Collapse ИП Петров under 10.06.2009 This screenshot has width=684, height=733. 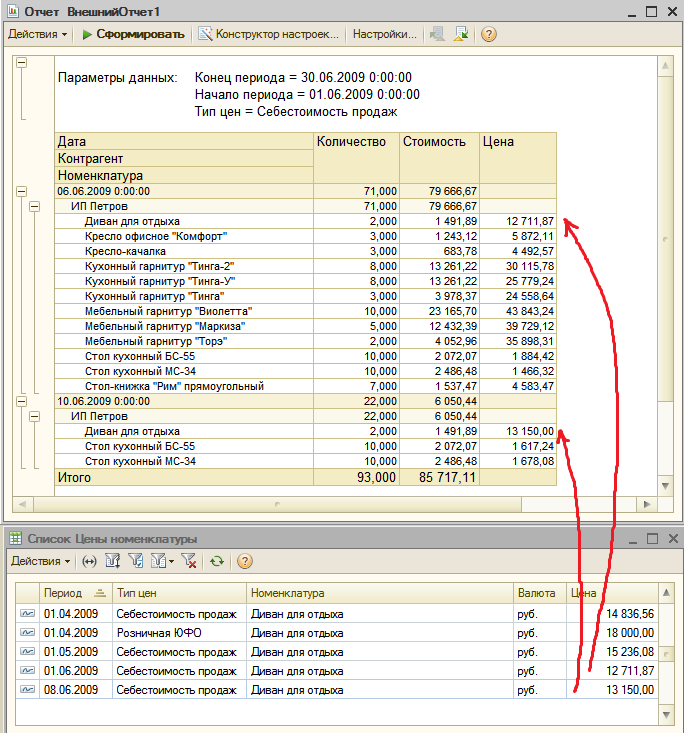(35, 416)
